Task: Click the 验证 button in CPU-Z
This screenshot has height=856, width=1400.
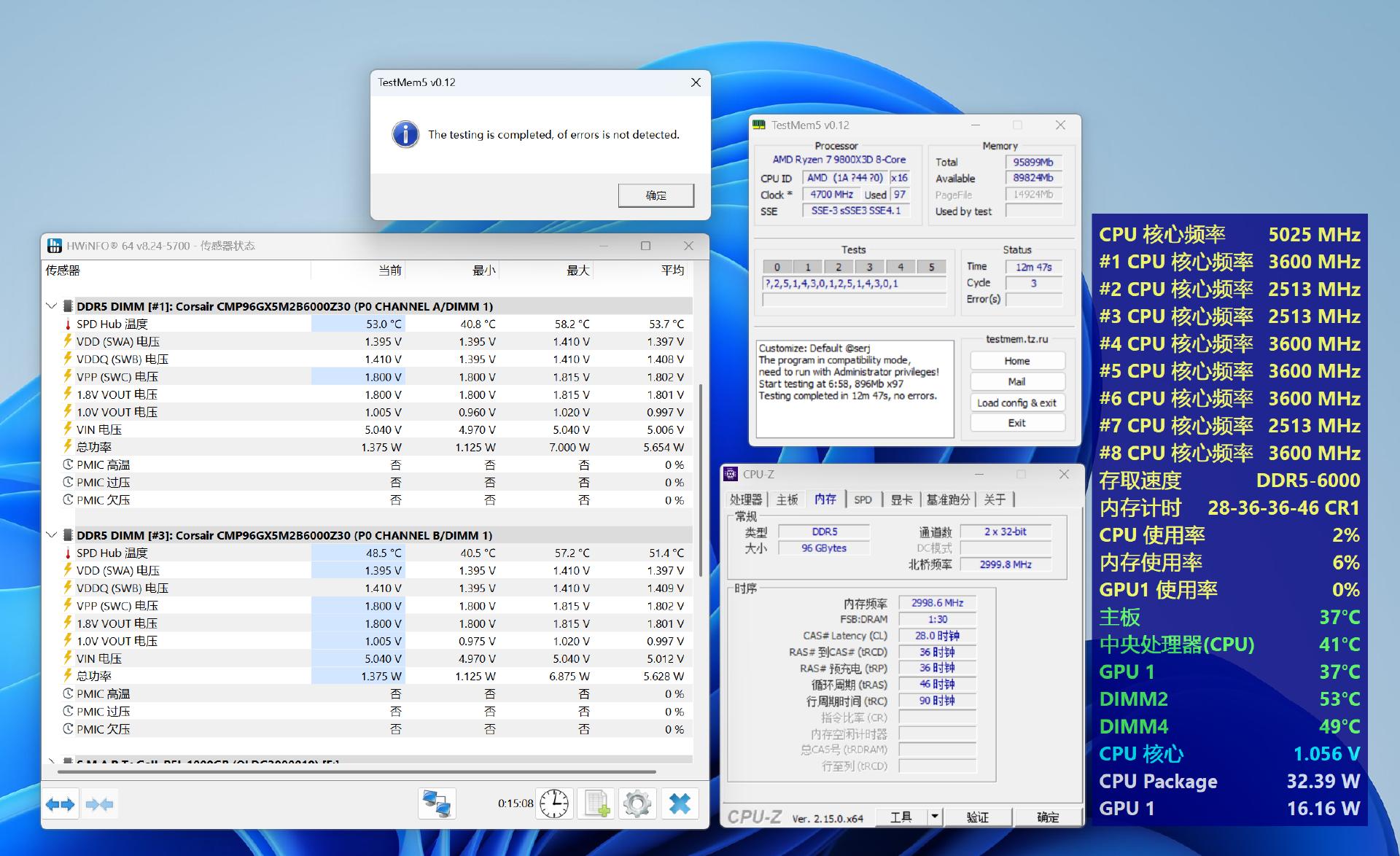Action: [x=977, y=817]
